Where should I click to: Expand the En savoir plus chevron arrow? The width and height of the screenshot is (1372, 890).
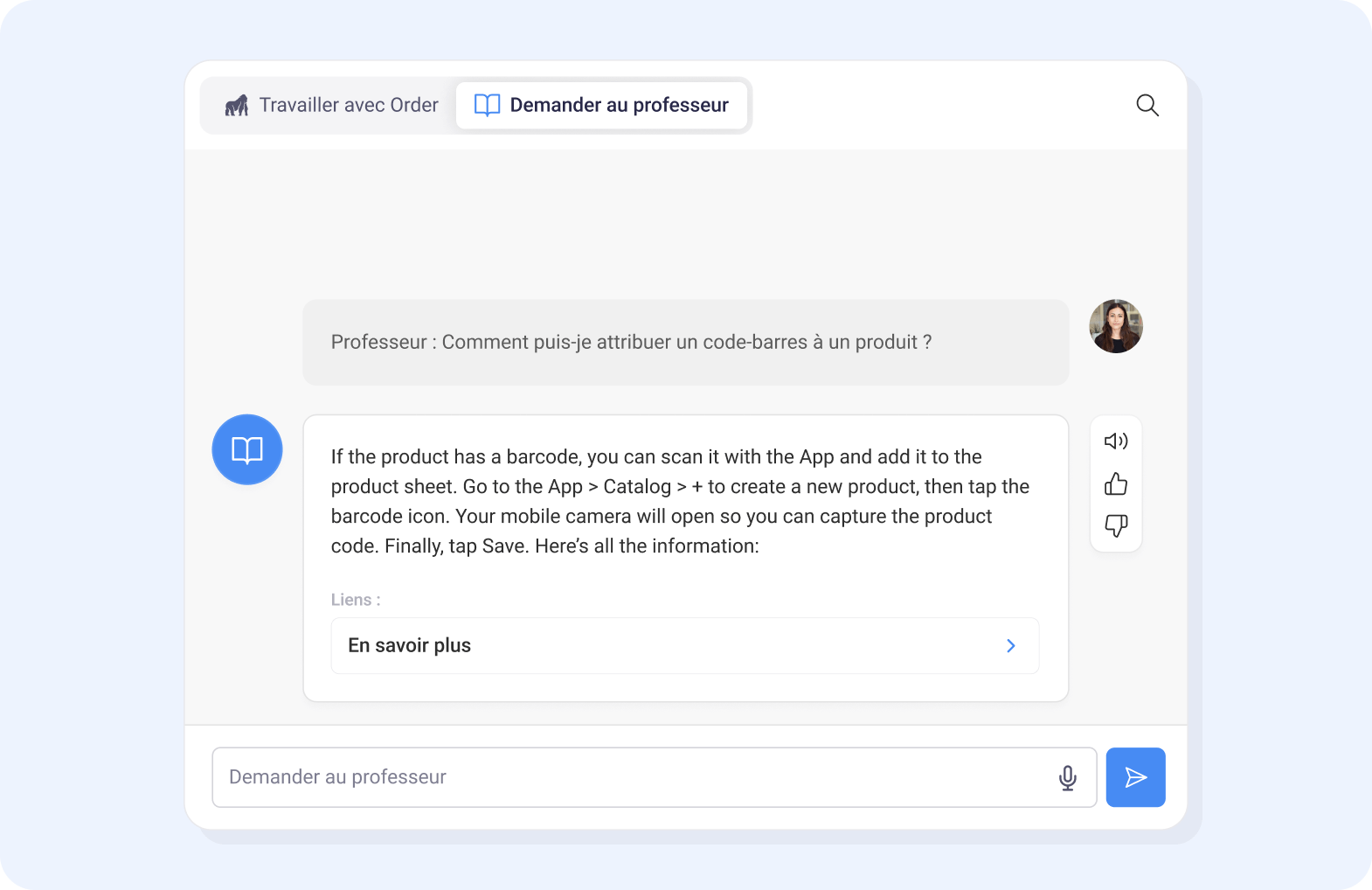pos(1011,646)
